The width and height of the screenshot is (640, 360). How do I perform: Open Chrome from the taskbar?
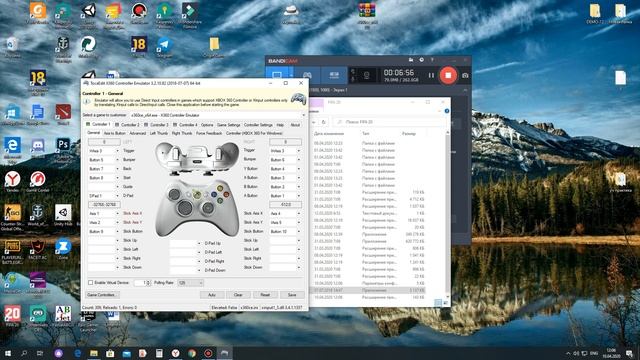[192, 353]
